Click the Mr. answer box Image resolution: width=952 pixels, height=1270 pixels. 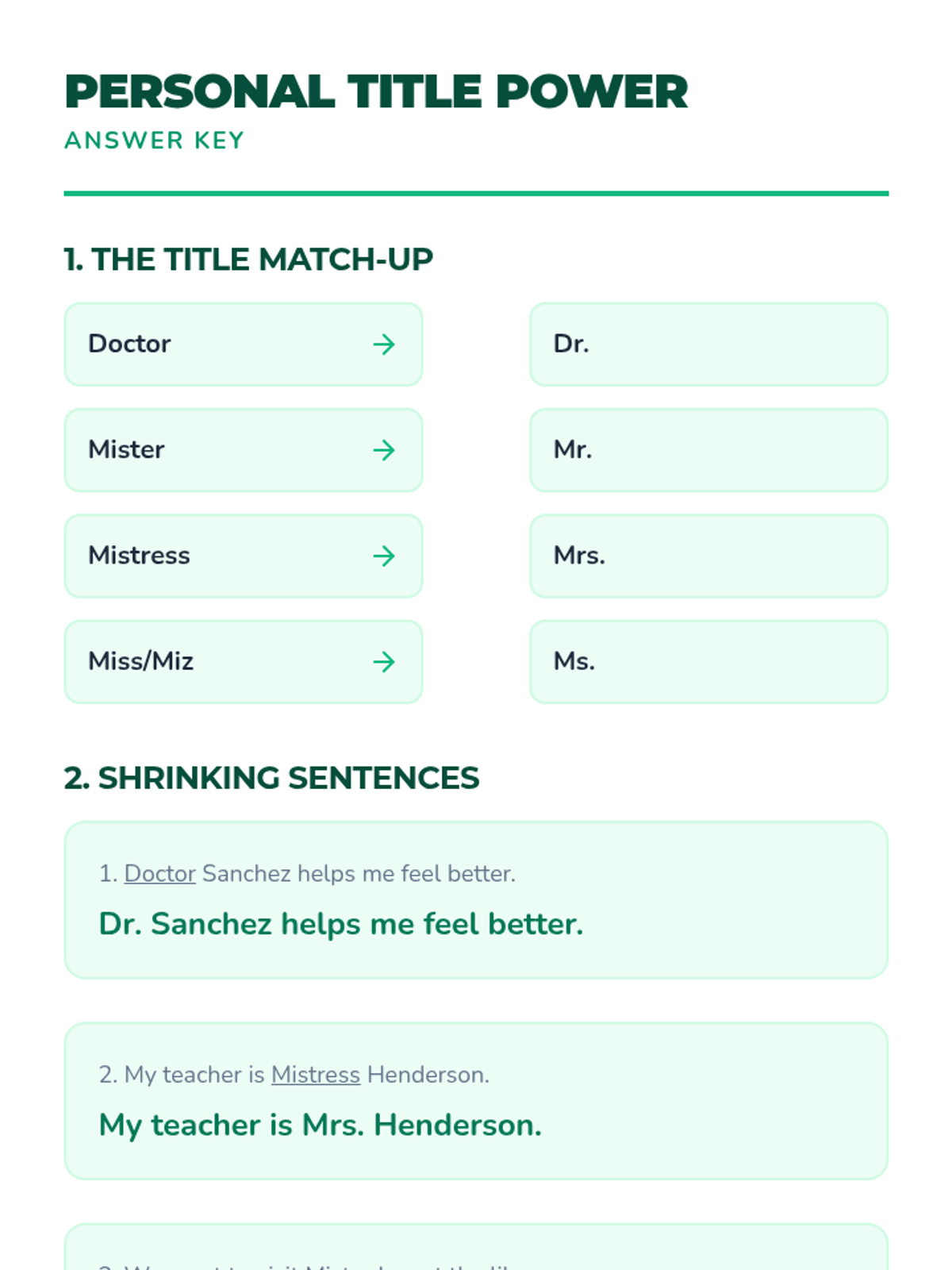click(x=708, y=450)
